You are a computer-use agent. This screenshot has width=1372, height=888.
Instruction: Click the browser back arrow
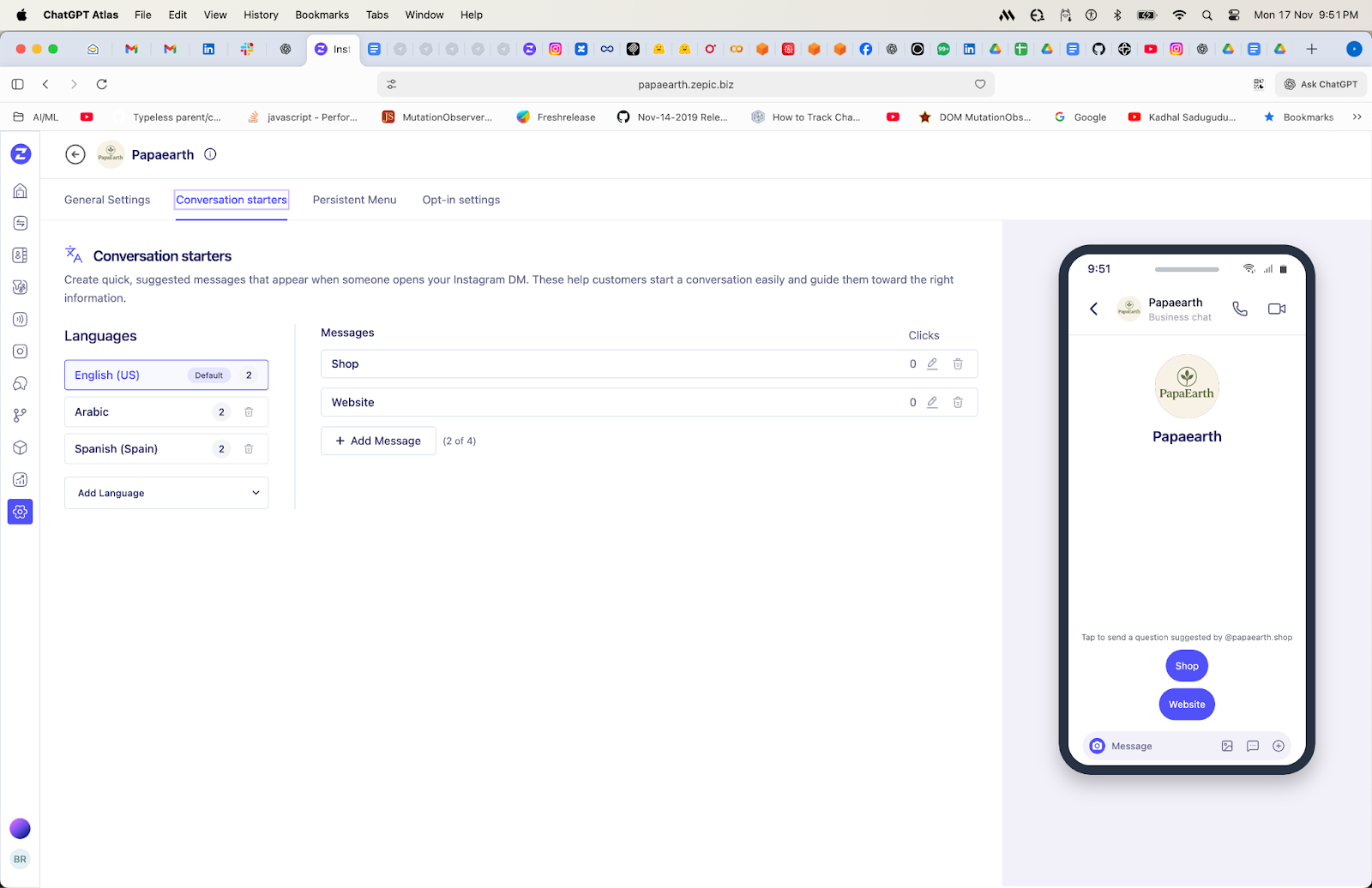46,84
